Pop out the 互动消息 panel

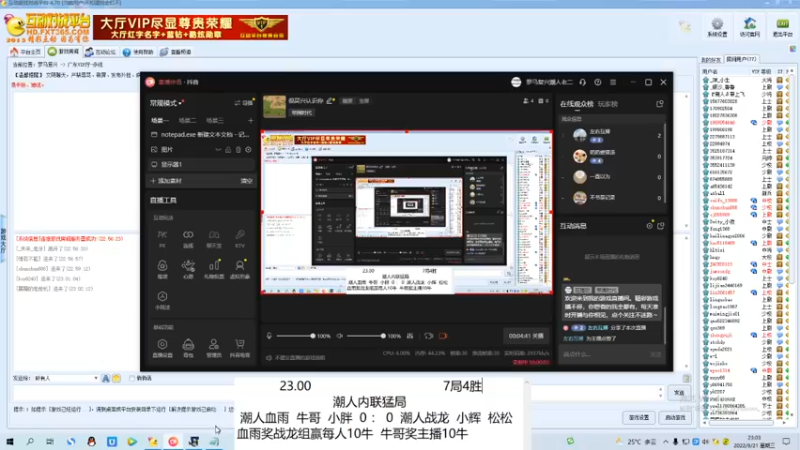(661, 226)
